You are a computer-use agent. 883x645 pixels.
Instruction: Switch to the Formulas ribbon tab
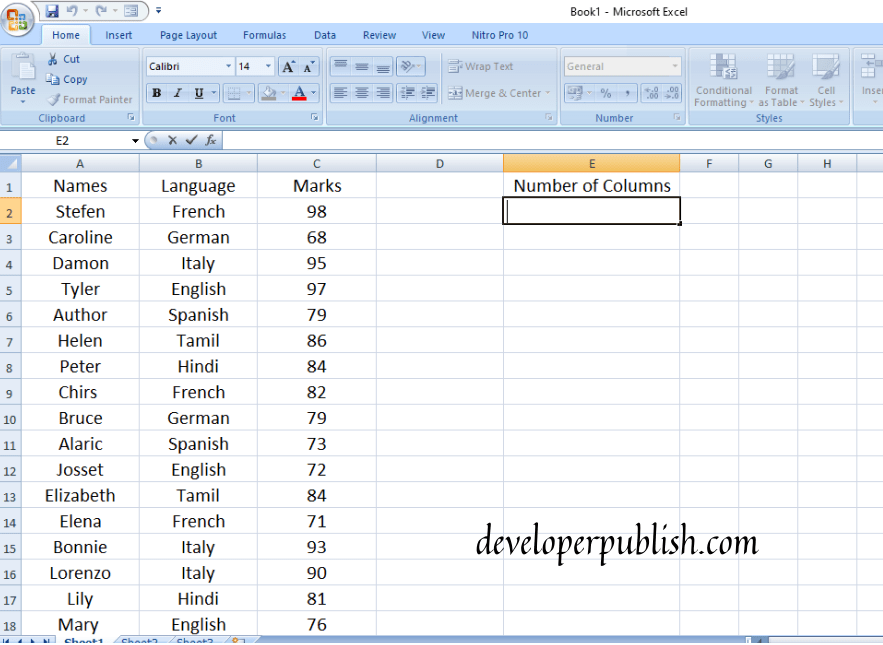[264, 34]
